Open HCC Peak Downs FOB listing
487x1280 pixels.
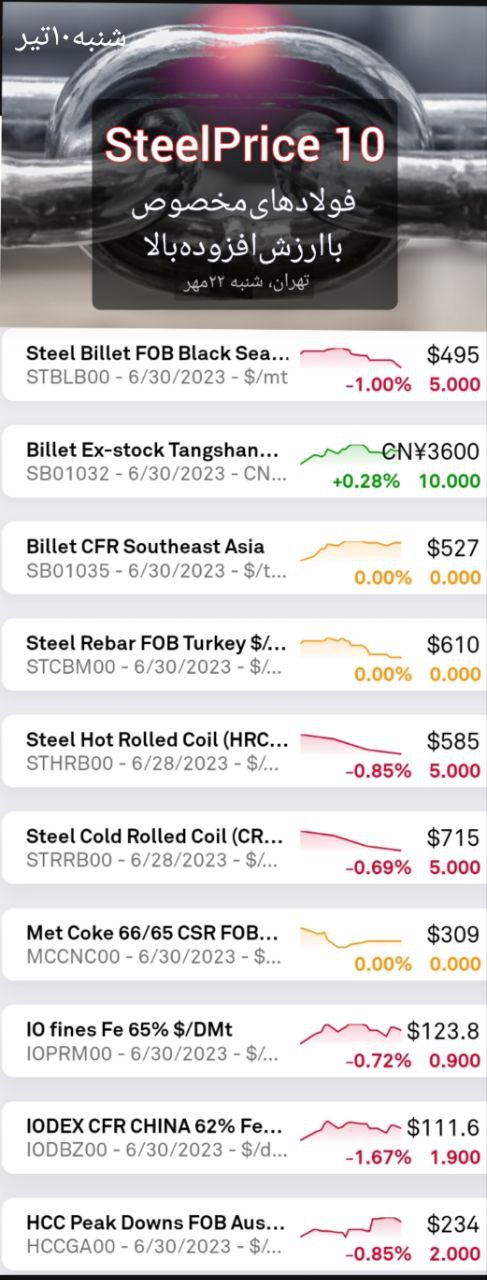tap(243, 1234)
